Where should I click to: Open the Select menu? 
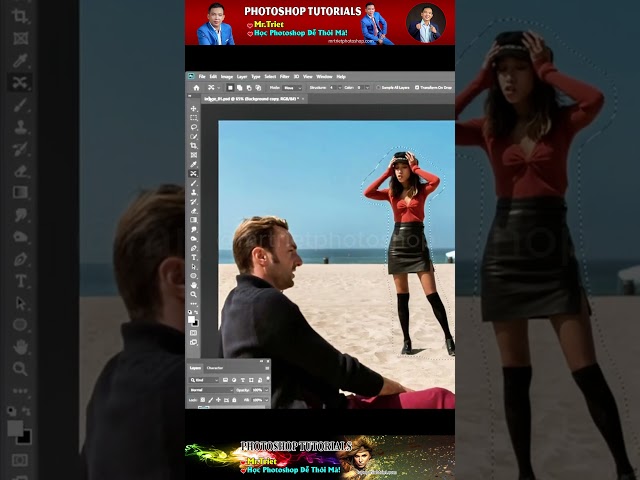point(270,76)
